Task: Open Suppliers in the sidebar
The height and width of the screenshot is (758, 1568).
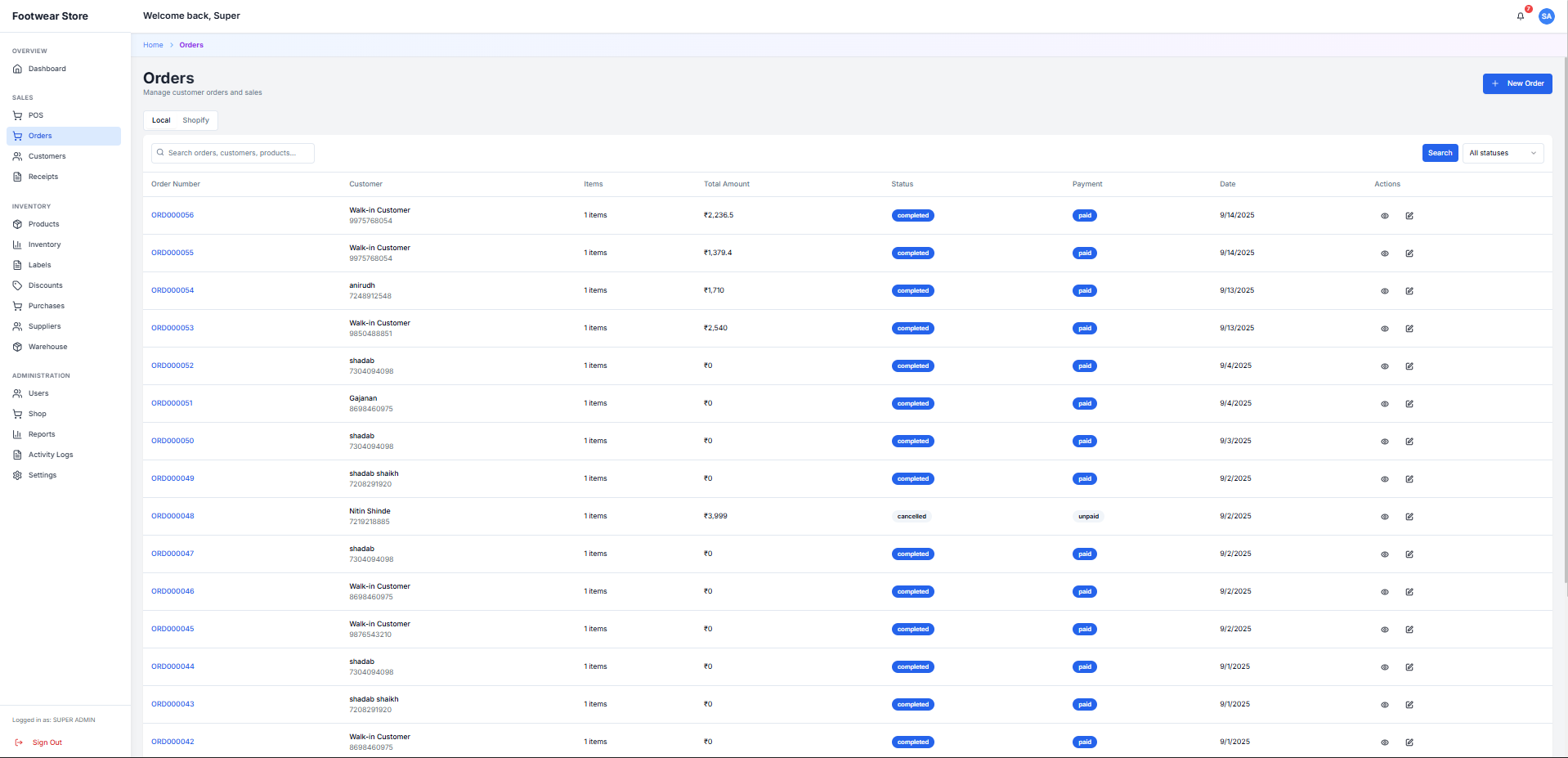Action: [x=64, y=326]
